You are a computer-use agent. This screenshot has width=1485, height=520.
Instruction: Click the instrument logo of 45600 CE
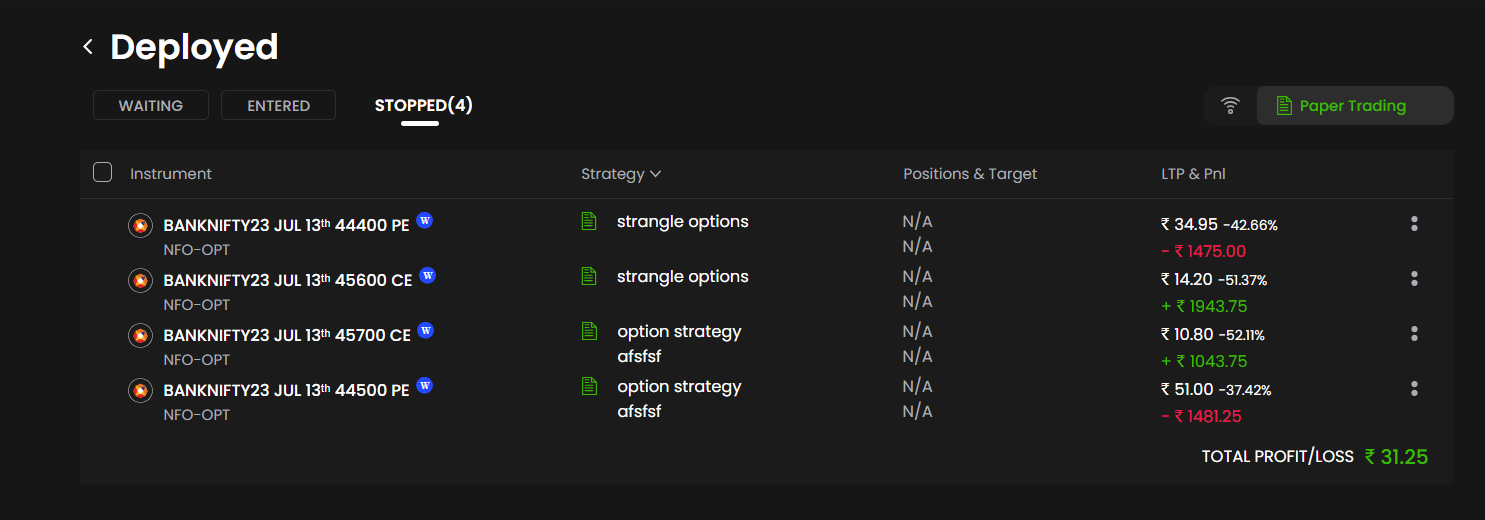point(140,281)
